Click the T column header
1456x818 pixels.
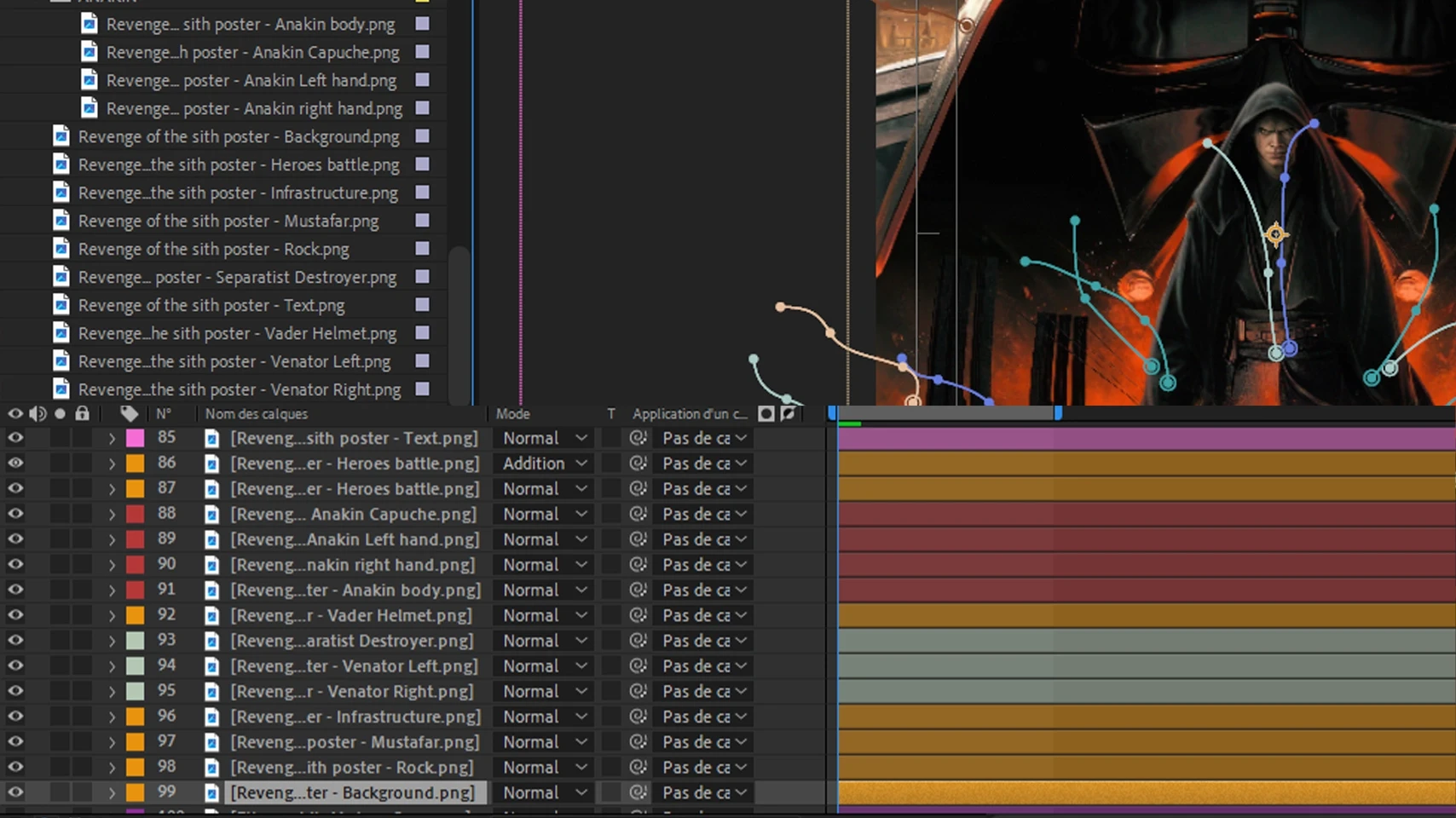coord(611,413)
